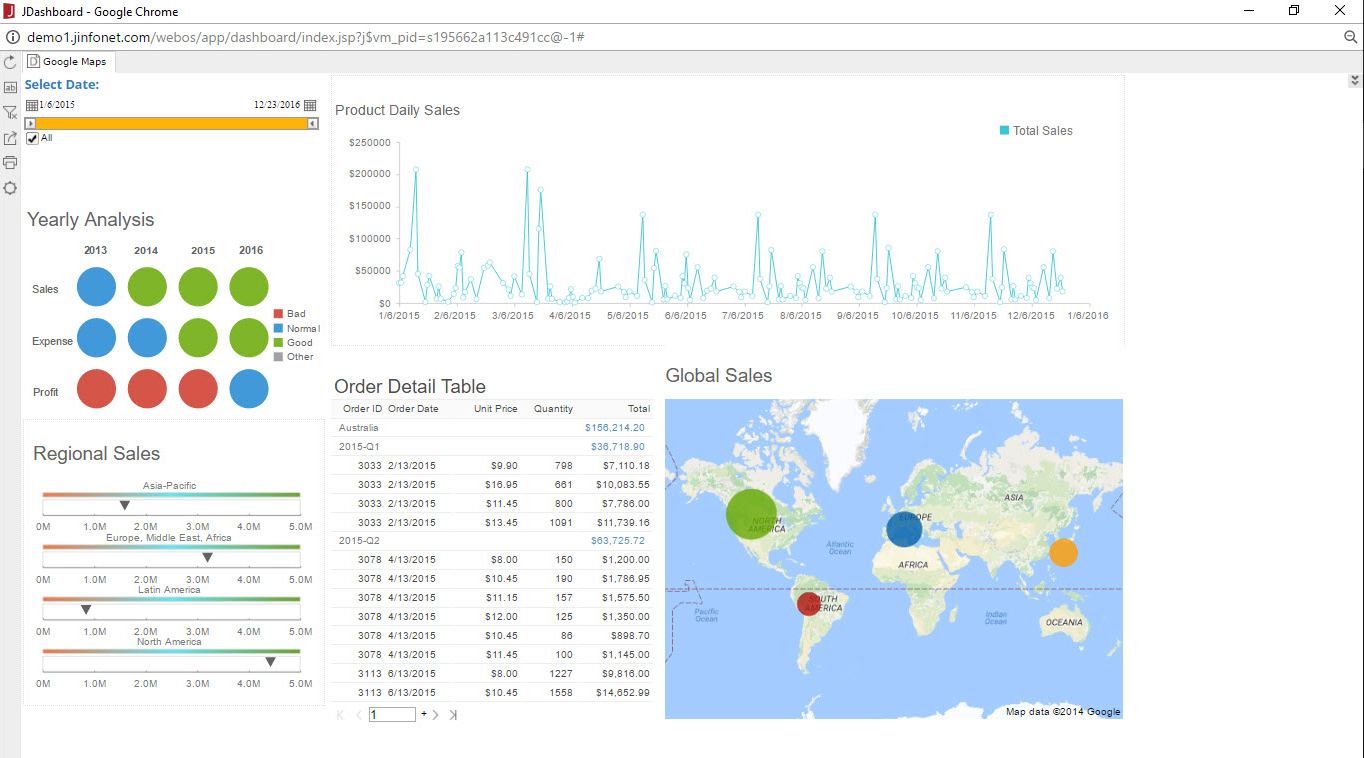This screenshot has height=758, width=1364.
Task: Open the end date calendar icon
Action: click(310, 105)
